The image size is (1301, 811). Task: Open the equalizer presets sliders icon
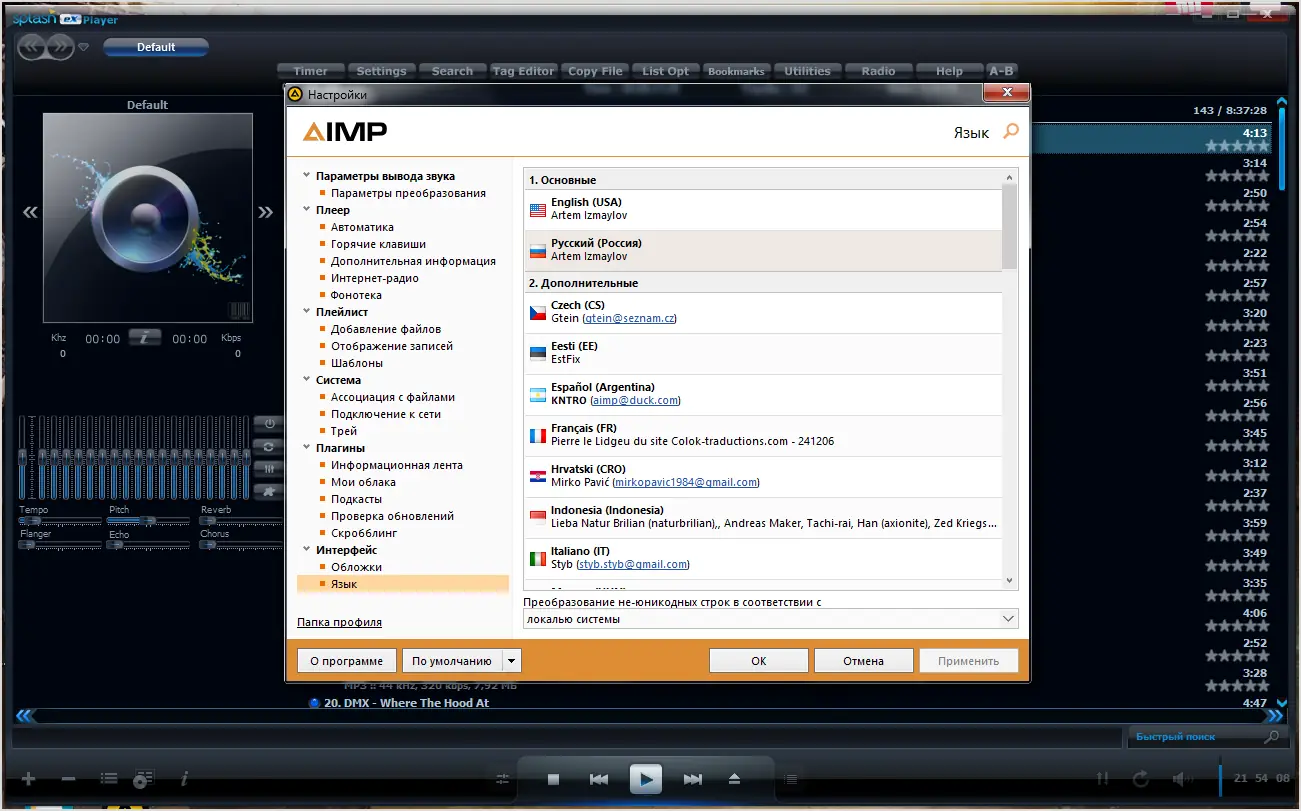tap(269, 469)
